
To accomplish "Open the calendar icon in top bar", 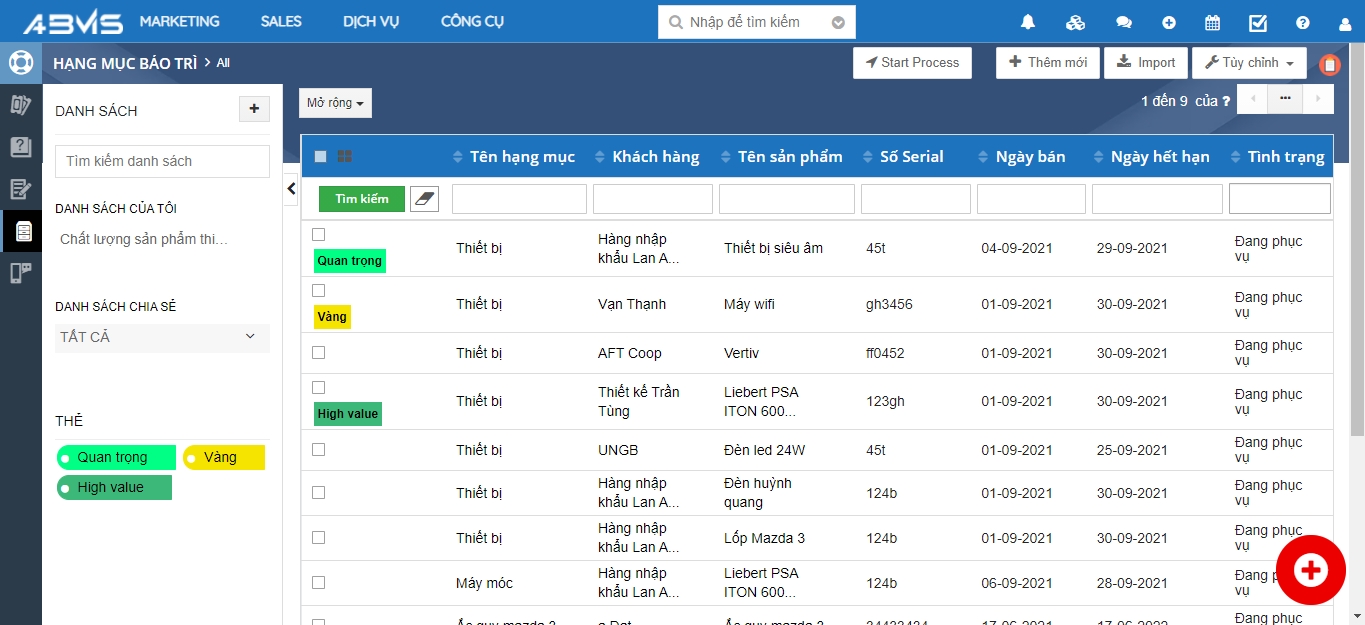I will coord(1212,22).
